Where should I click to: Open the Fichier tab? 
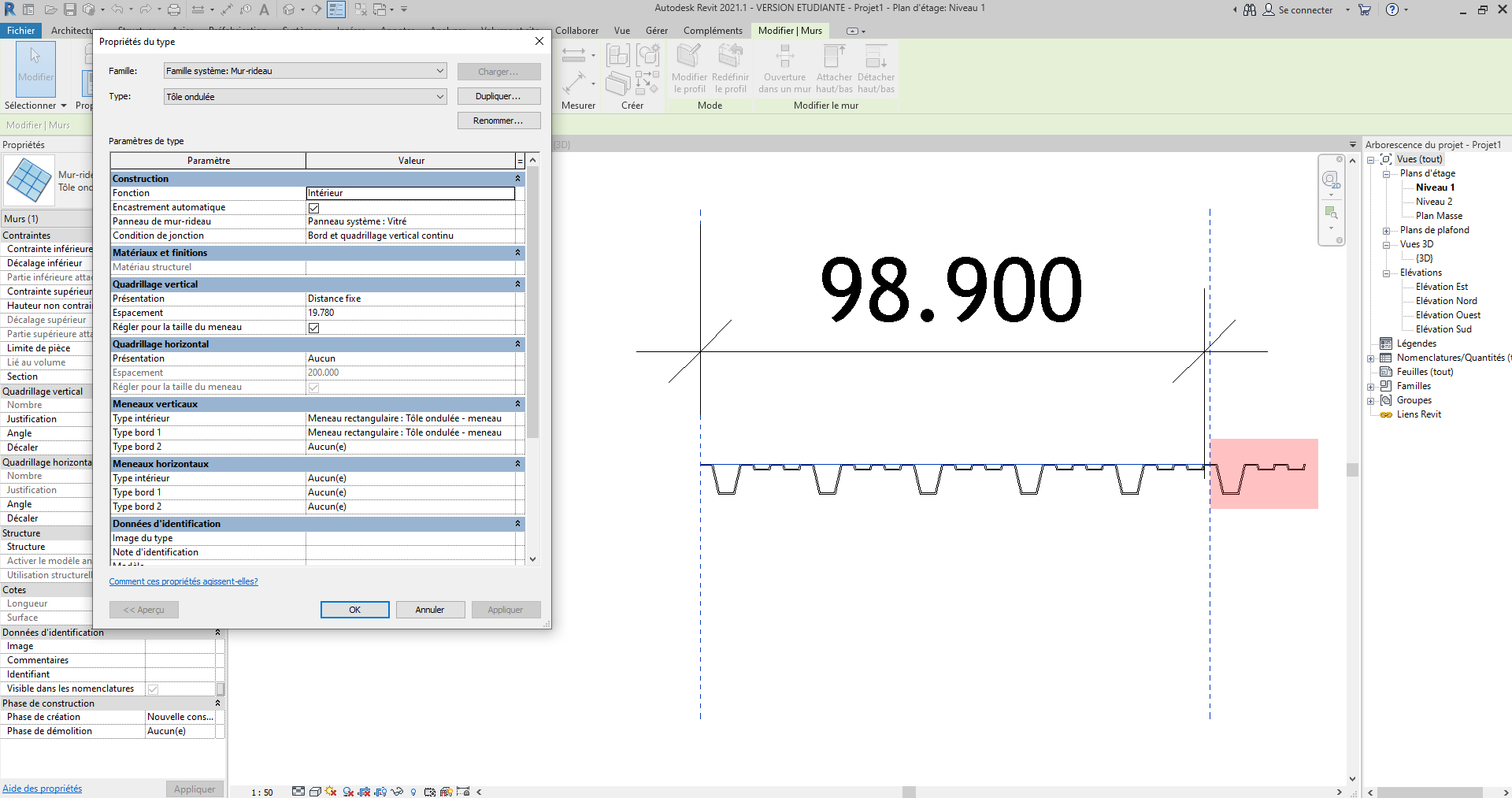pos(20,31)
